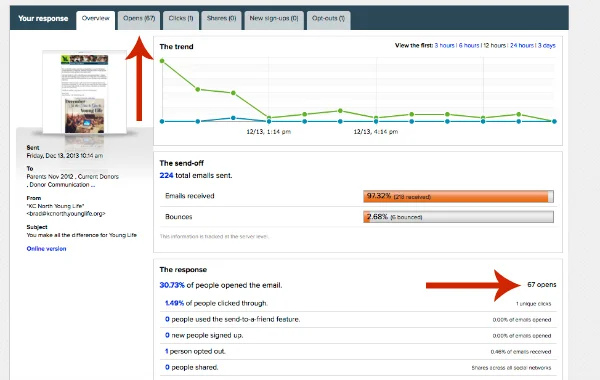Click the 67 opens text
The height and width of the screenshot is (380, 600).
[x=542, y=285]
